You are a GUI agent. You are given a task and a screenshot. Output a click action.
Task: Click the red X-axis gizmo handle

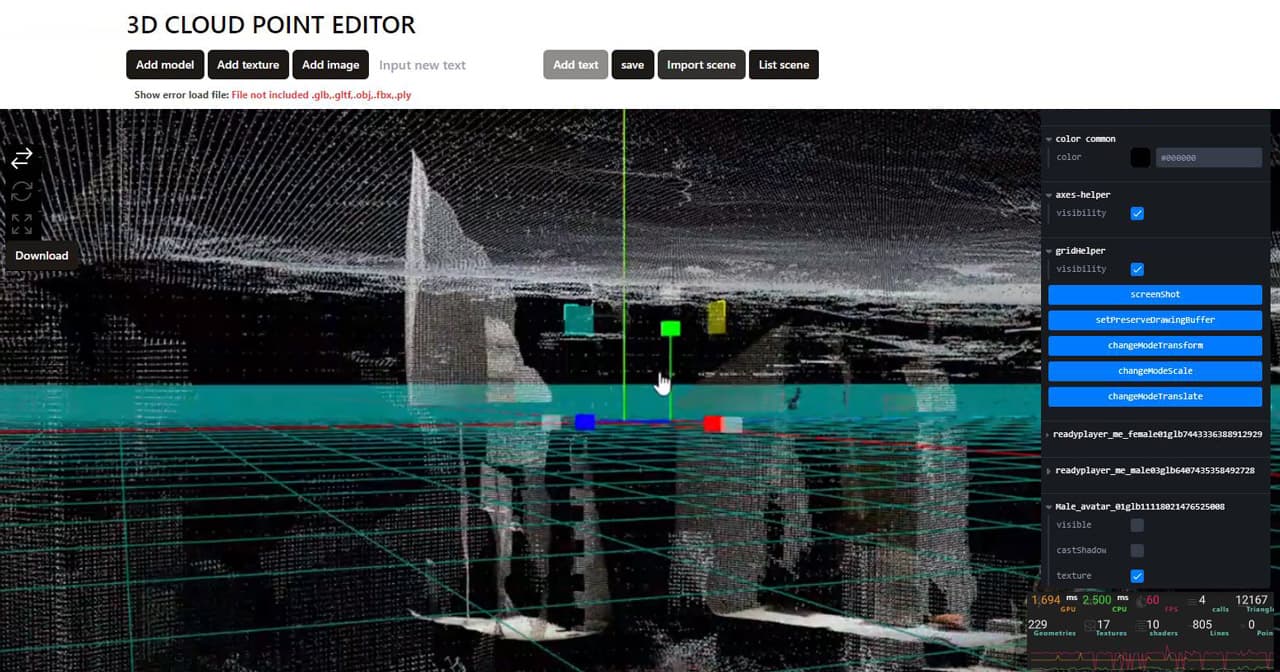(712, 424)
